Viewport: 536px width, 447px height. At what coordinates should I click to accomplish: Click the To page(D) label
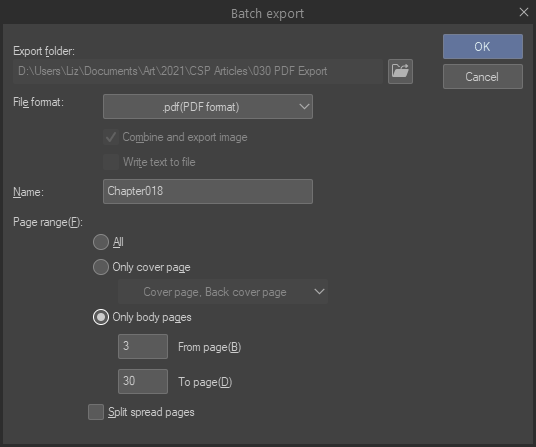205,382
